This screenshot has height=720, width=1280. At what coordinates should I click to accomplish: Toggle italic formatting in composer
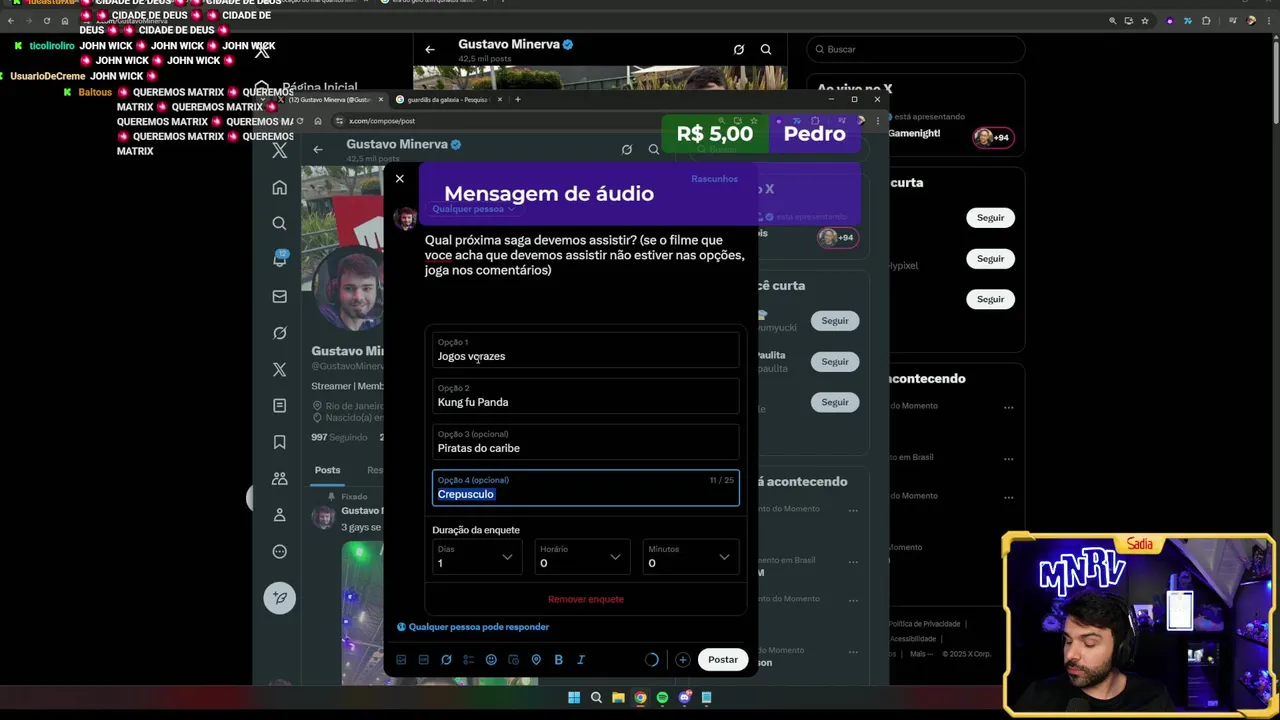click(x=581, y=660)
